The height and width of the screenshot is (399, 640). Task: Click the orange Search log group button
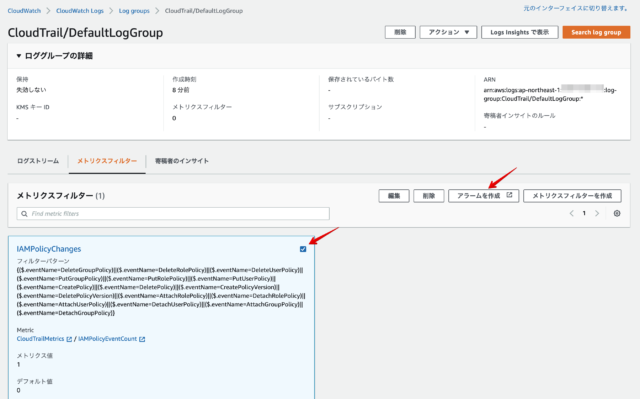click(596, 32)
